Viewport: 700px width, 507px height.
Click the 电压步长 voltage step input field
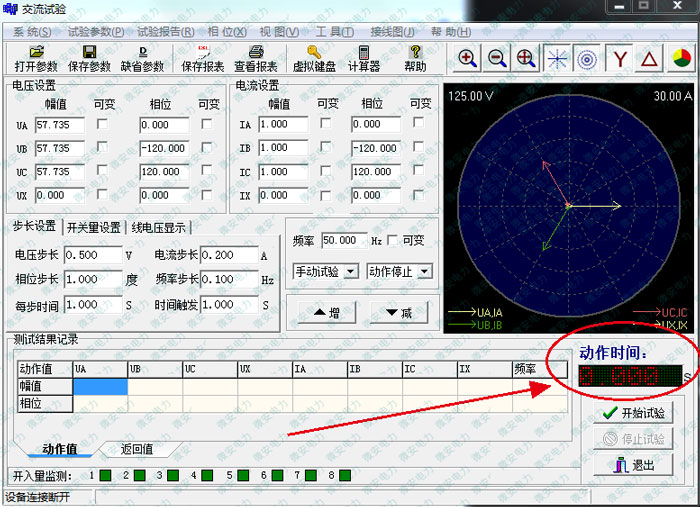pos(94,256)
